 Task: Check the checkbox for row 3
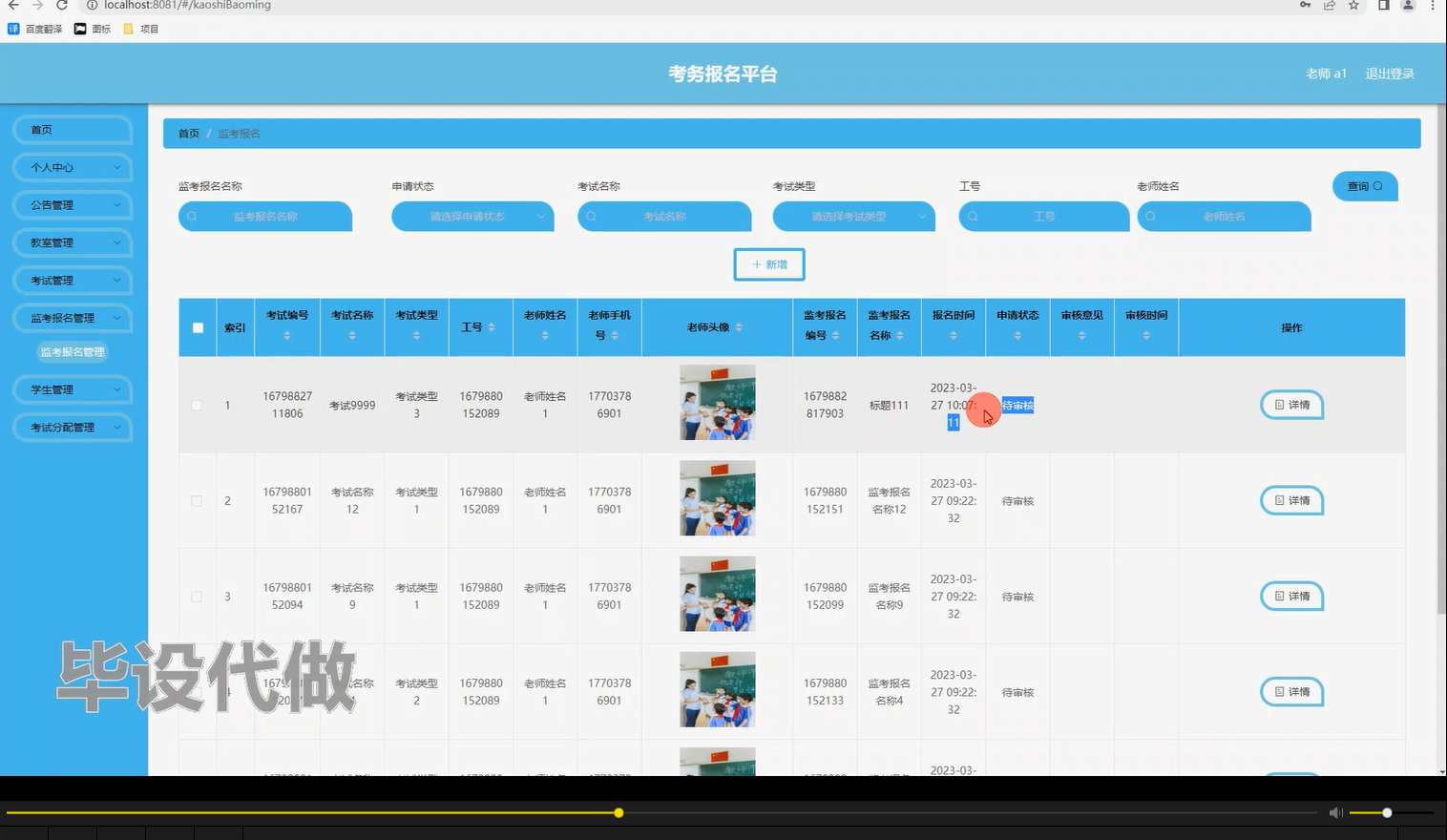tap(197, 596)
